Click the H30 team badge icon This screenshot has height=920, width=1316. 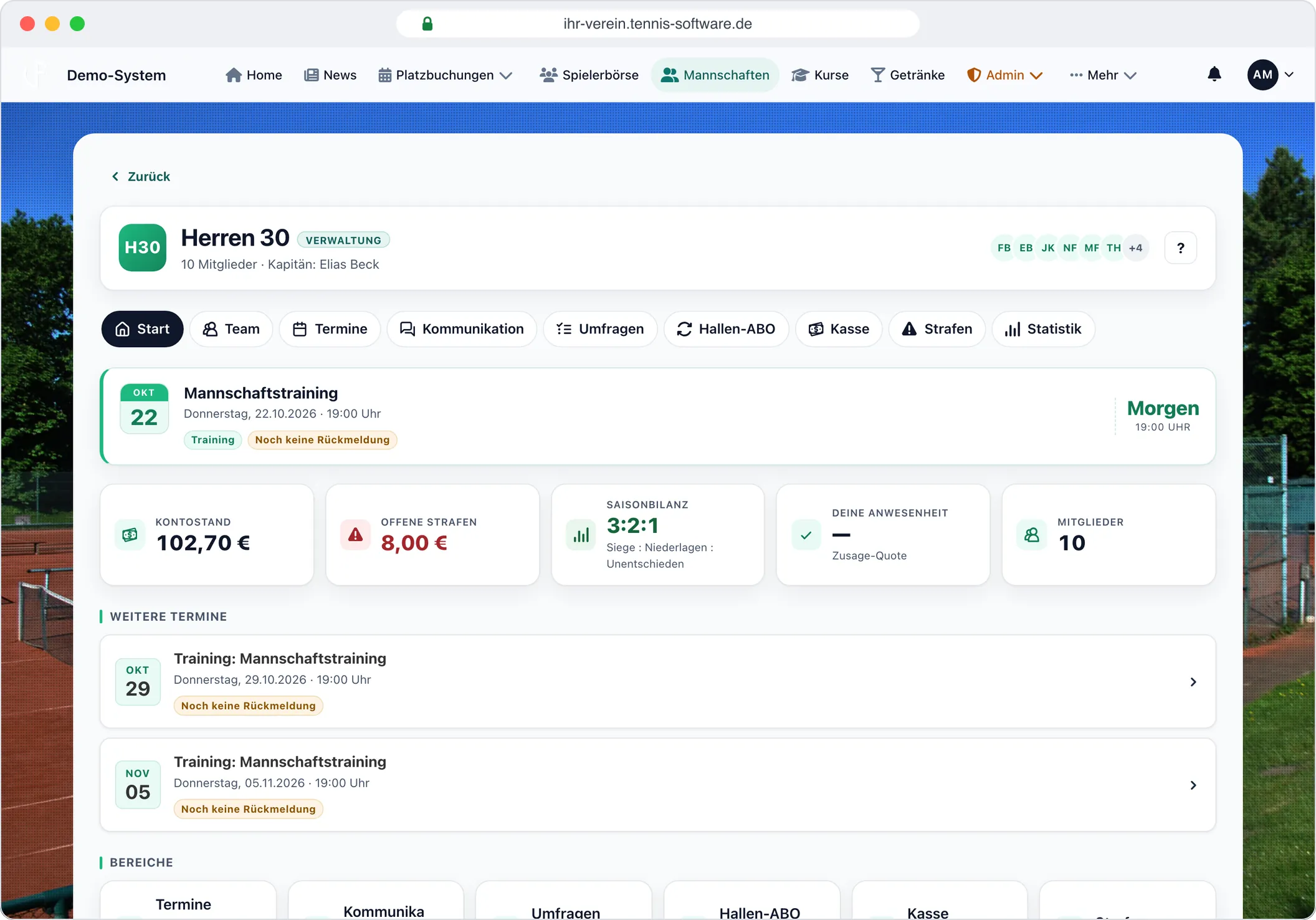tap(143, 247)
